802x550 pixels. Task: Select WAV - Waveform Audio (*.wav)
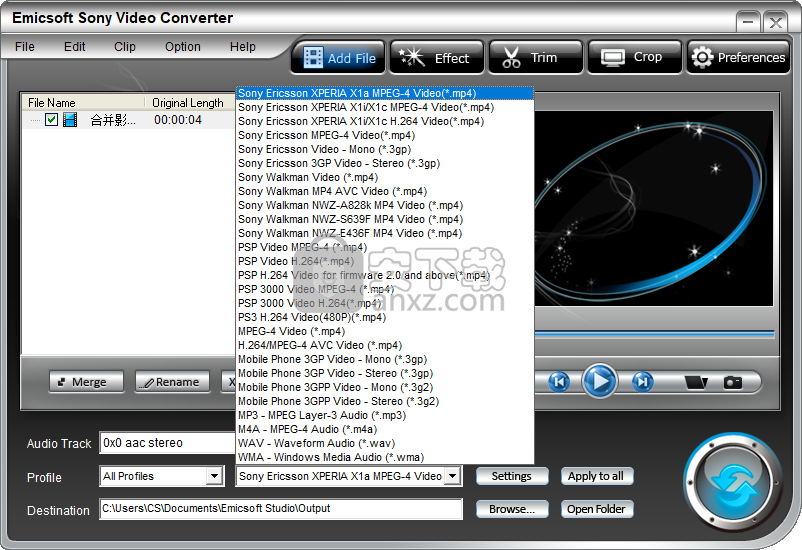tap(385, 443)
